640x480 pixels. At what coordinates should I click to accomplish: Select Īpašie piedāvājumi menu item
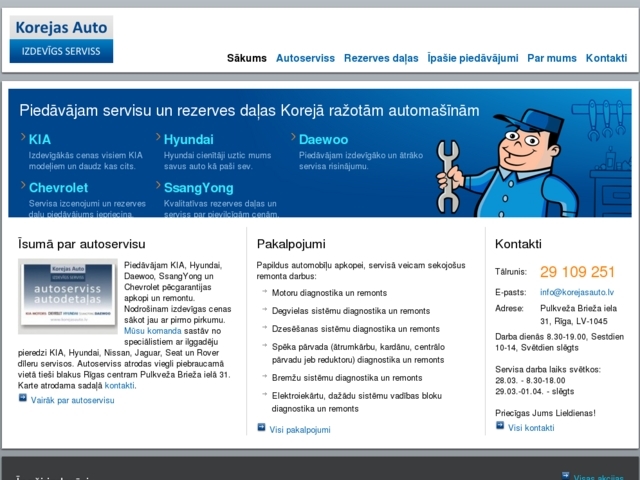[x=473, y=58]
